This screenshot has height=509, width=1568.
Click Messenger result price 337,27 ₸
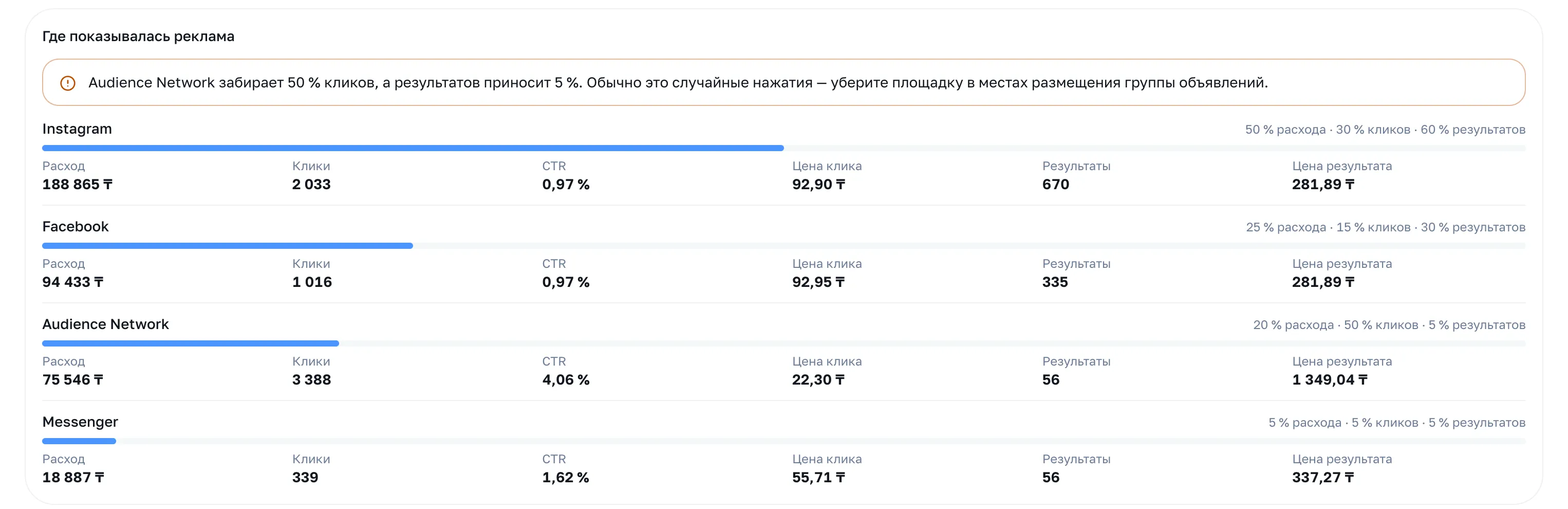pos(1323,477)
